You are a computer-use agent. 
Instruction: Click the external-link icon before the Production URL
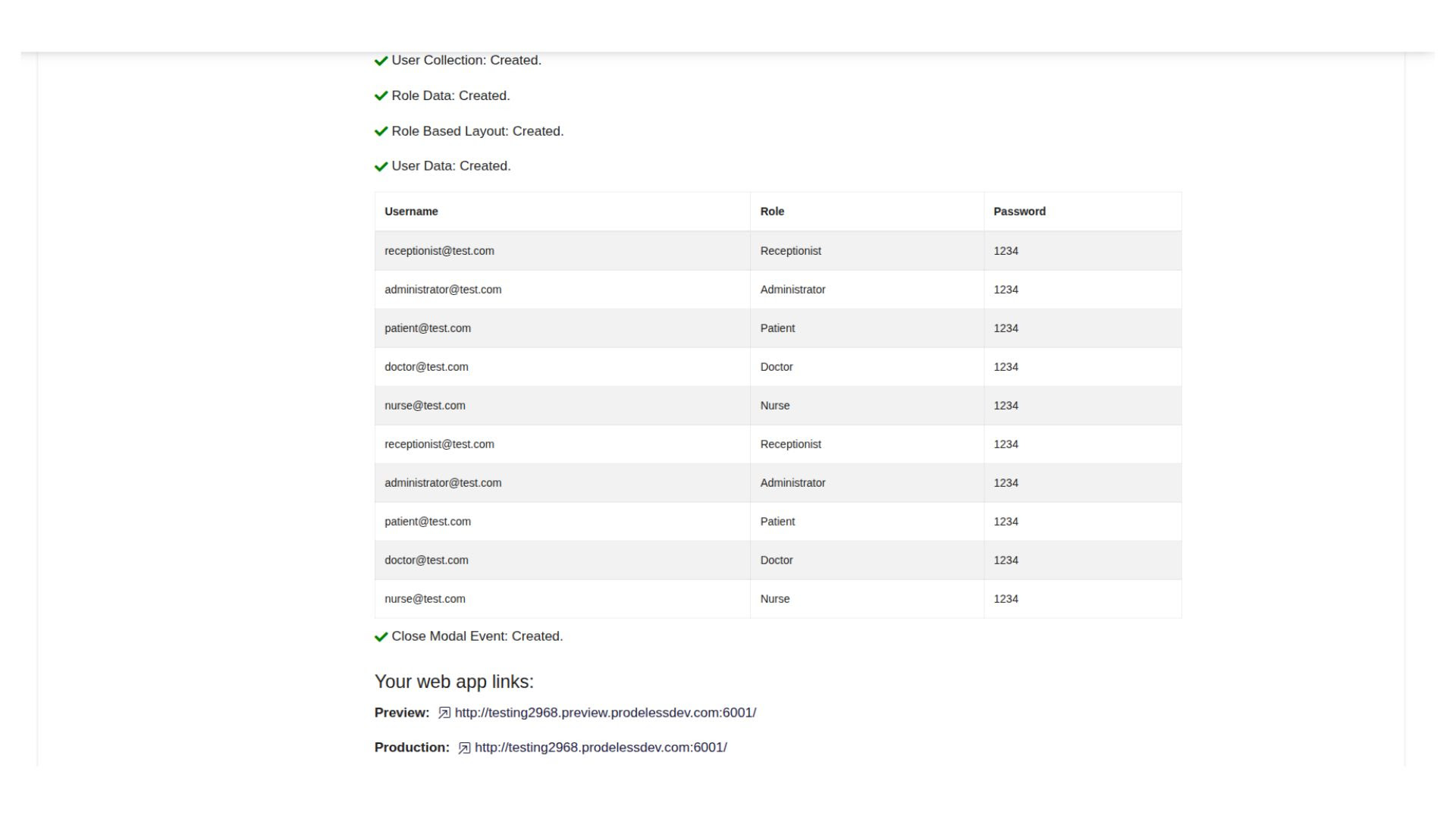point(464,748)
